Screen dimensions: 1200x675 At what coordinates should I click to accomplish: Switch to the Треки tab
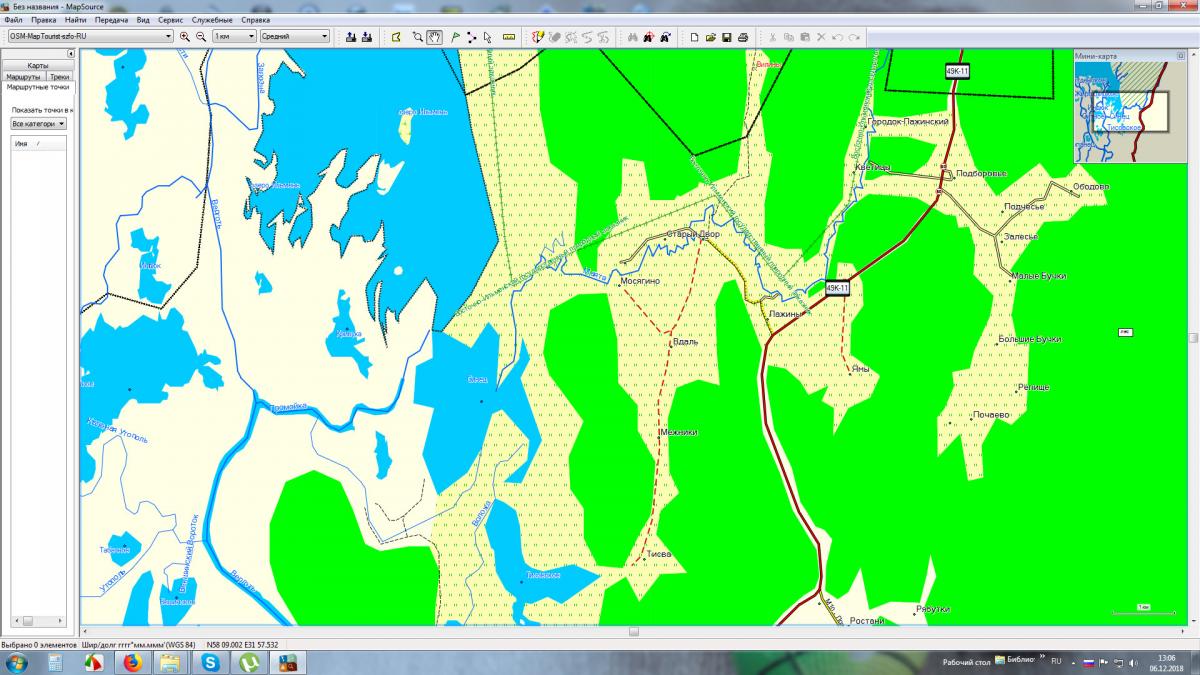pos(59,76)
